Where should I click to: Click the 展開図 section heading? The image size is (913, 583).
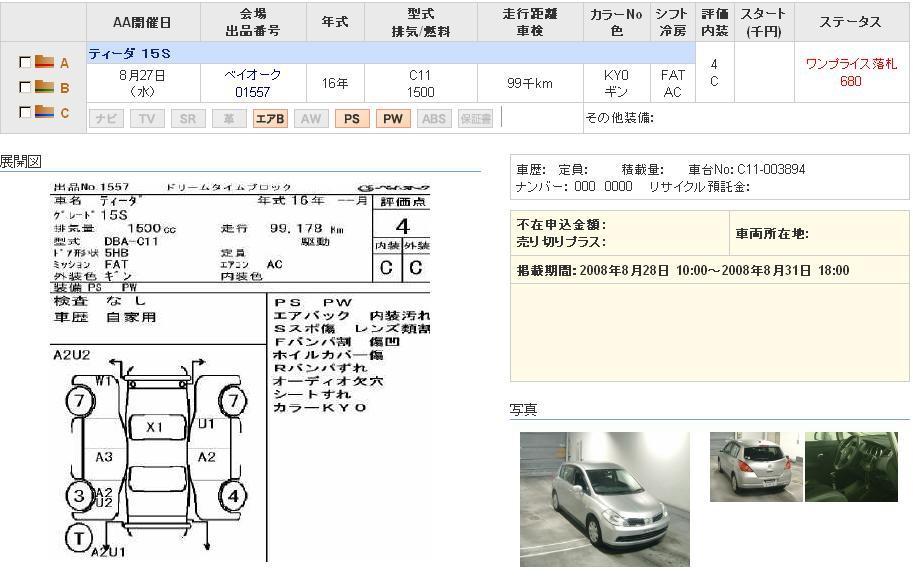(x=21, y=162)
